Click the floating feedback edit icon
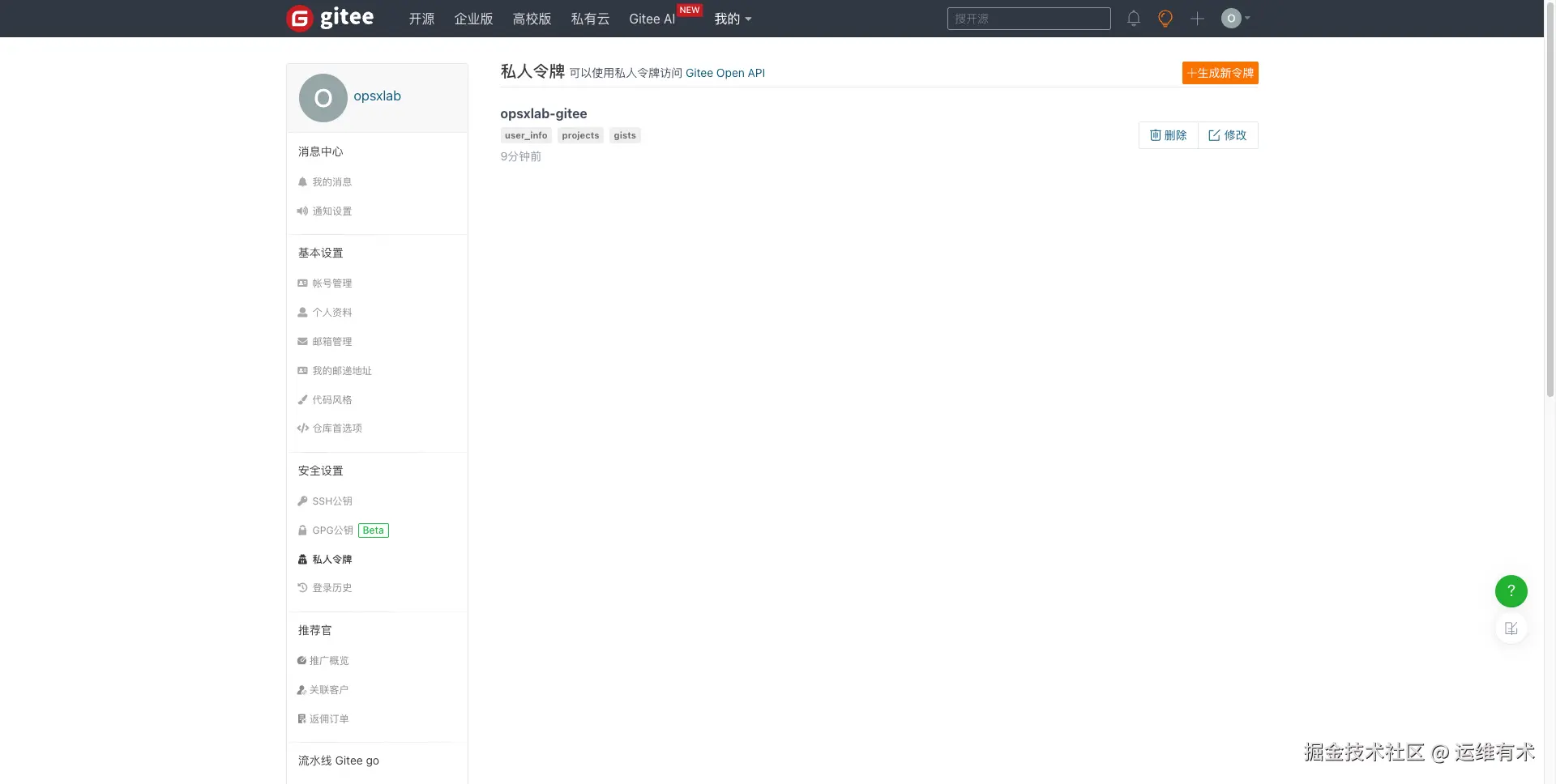The width and height of the screenshot is (1556, 784). [1511, 628]
